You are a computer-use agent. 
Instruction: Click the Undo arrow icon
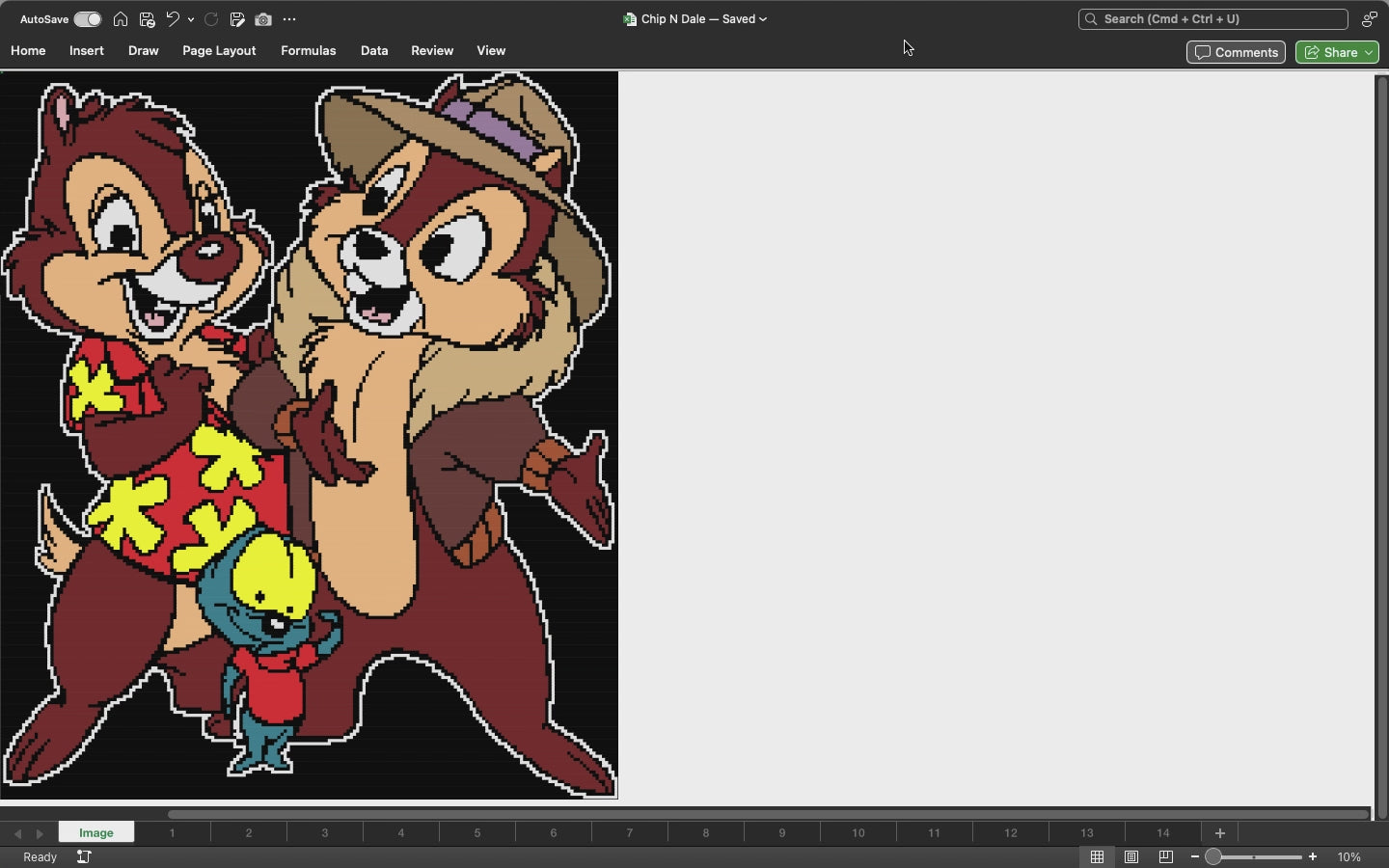[x=172, y=19]
